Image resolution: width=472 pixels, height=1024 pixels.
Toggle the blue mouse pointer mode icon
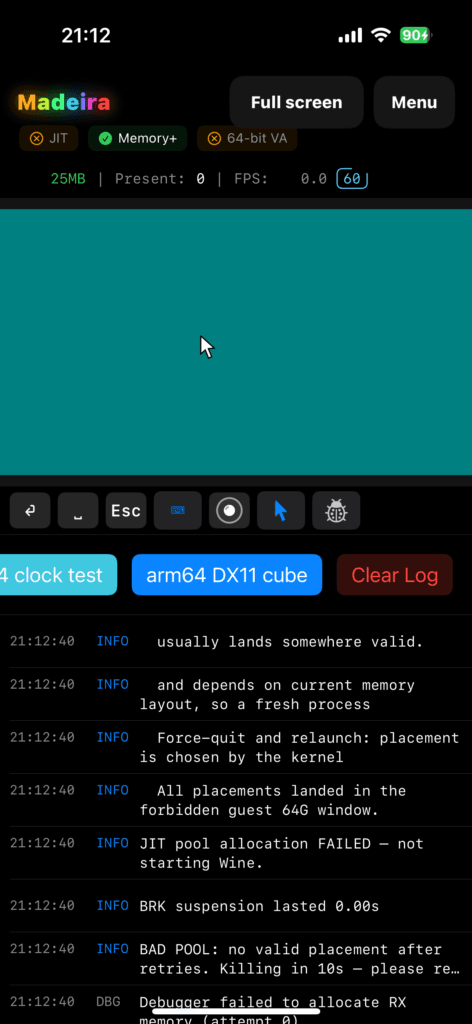pyautogui.click(x=281, y=510)
